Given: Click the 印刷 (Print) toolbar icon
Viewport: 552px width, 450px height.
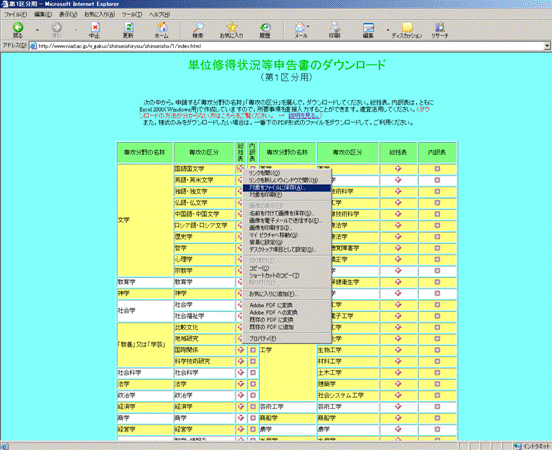Looking at the screenshot, I should tap(334, 30).
